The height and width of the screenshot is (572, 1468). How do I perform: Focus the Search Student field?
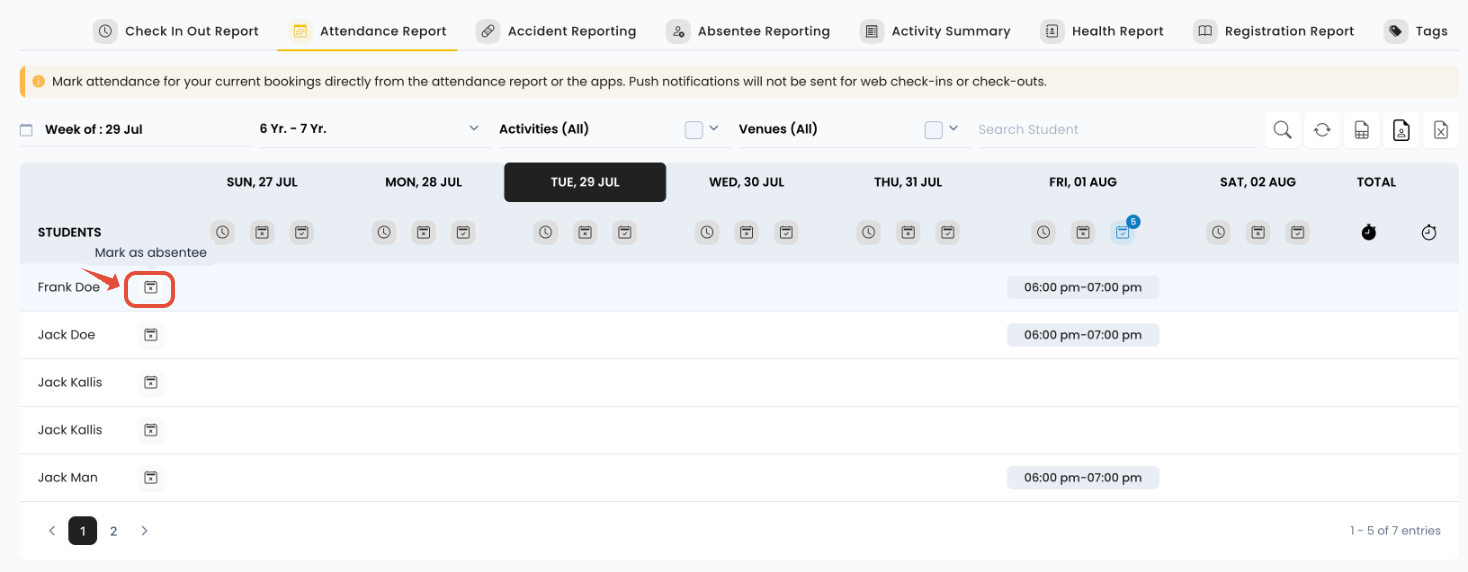coord(1116,130)
